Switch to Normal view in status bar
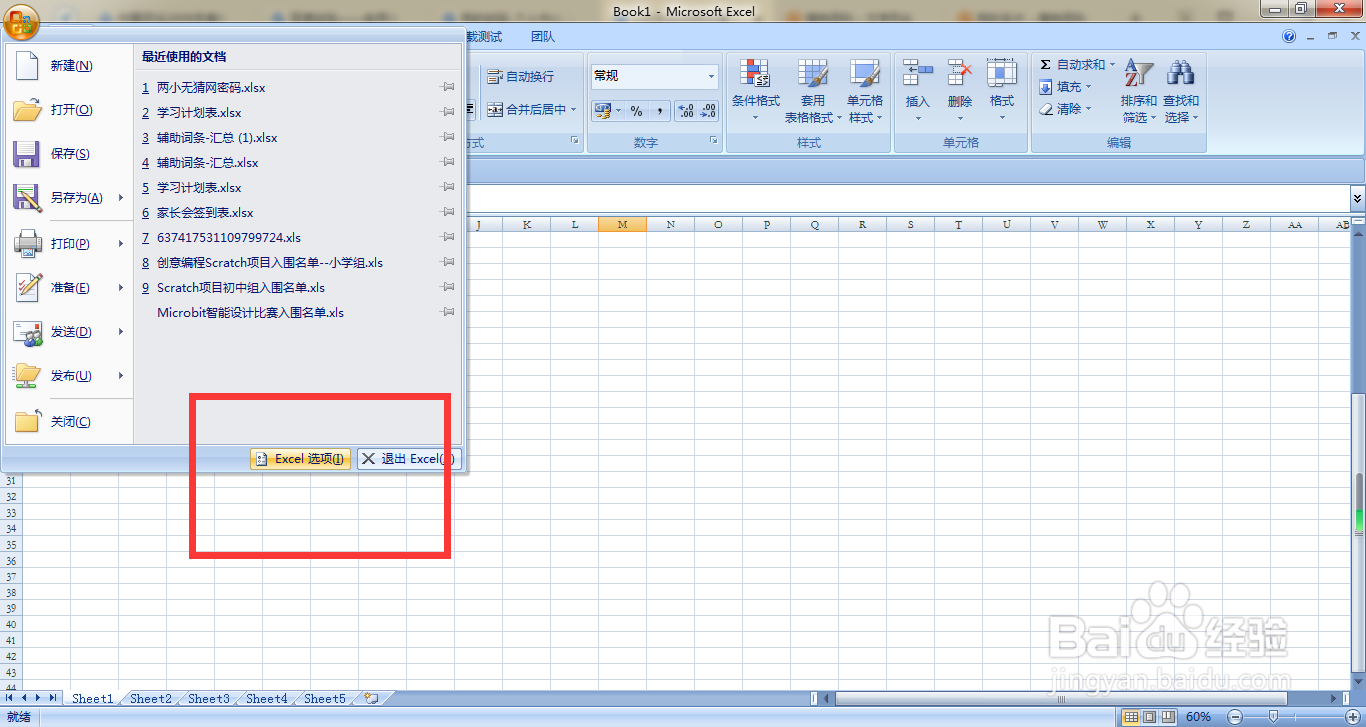 1131,717
